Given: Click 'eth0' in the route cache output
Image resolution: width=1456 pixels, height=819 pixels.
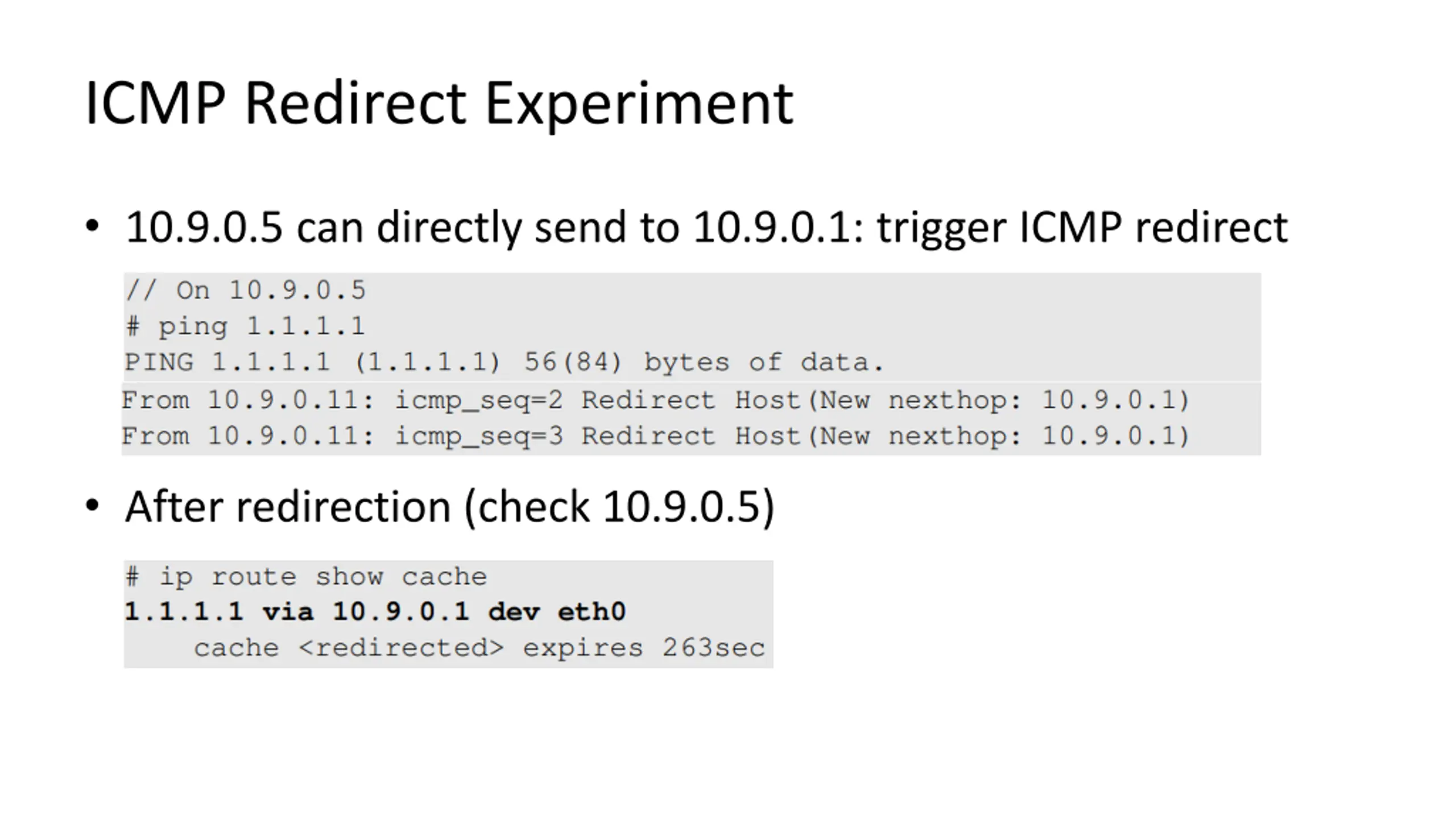Looking at the screenshot, I should pyautogui.click(x=591, y=613).
